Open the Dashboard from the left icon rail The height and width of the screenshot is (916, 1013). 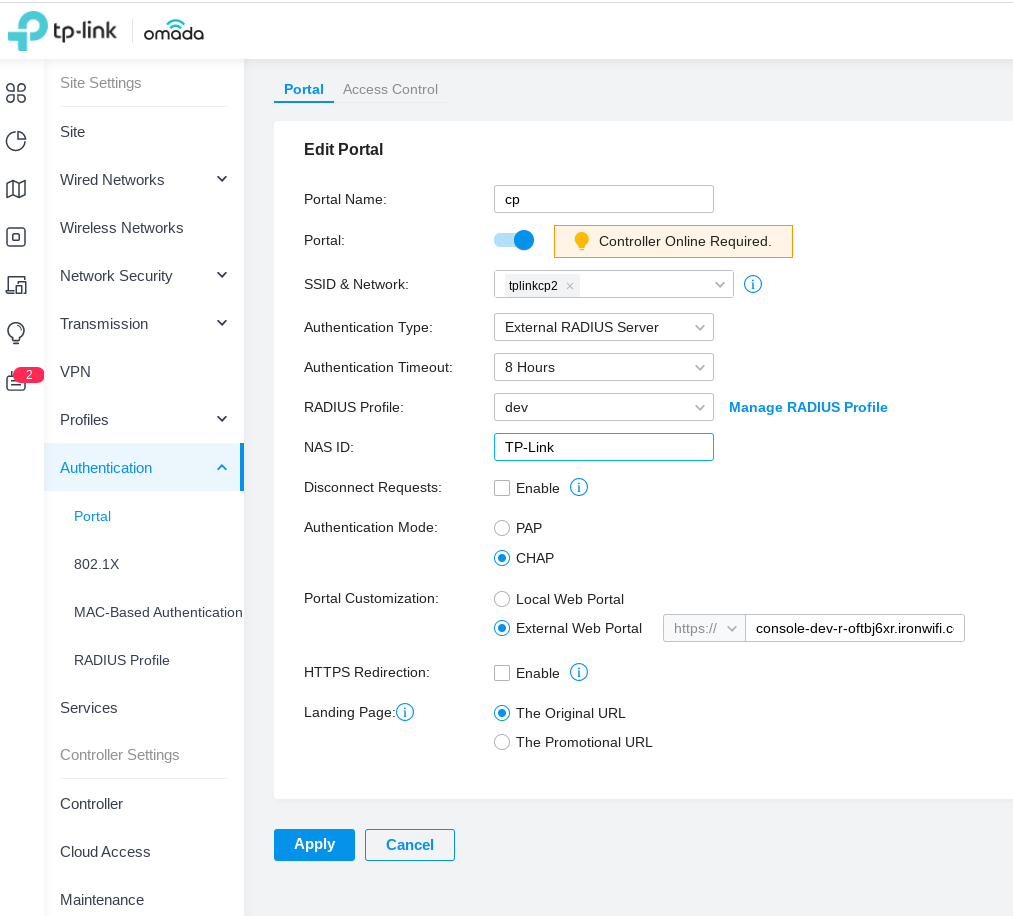[x=15, y=92]
